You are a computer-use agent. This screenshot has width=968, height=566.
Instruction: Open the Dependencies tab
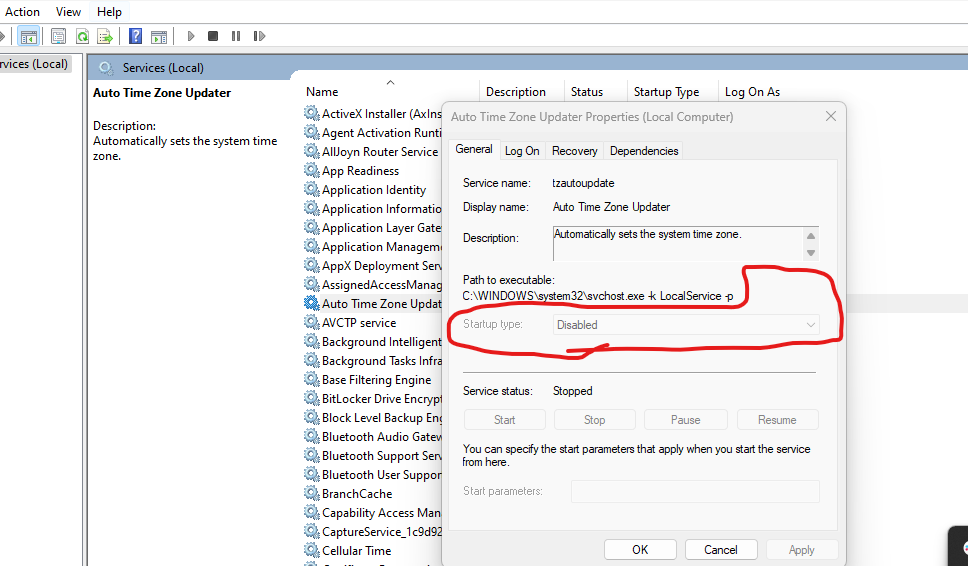pos(644,151)
